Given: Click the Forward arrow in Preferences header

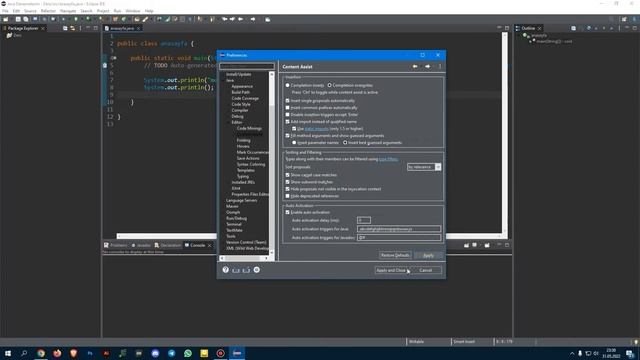Looking at the screenshot, I should pos(427,67).
